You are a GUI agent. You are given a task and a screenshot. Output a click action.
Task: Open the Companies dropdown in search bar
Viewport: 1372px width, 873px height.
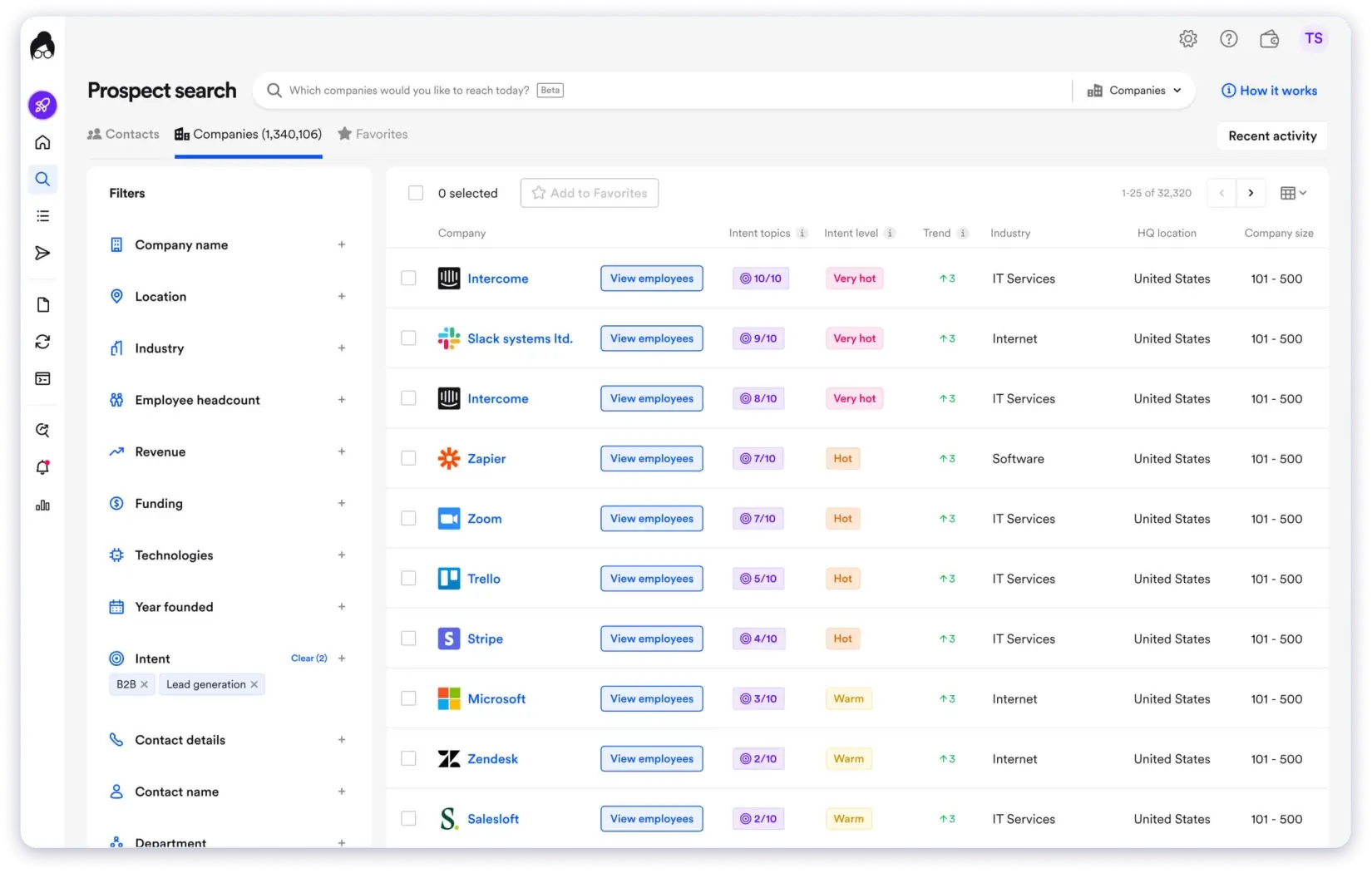pyautogui.click(x=1134, y=91)
